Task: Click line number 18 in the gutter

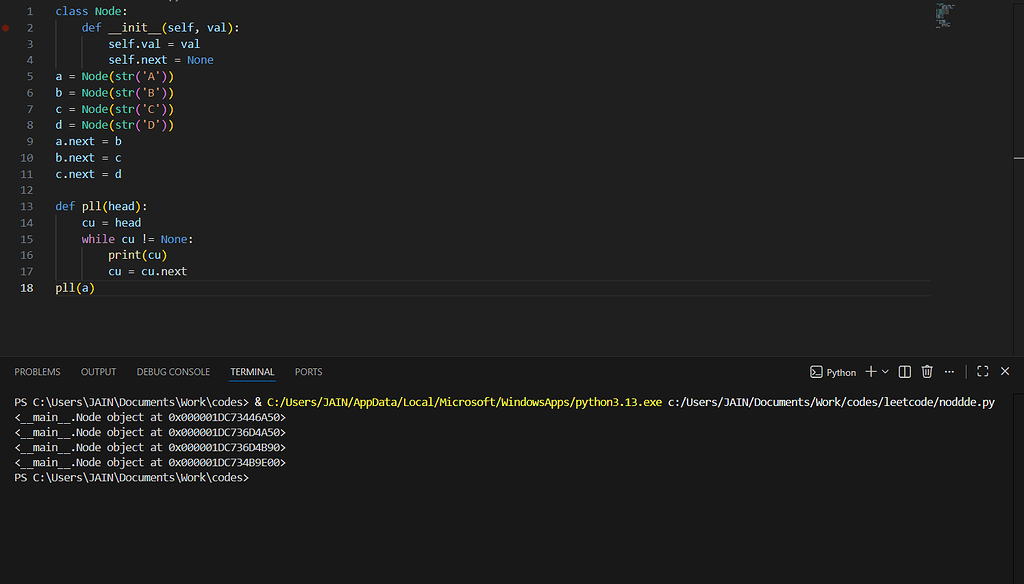Action: click(26, 288)
